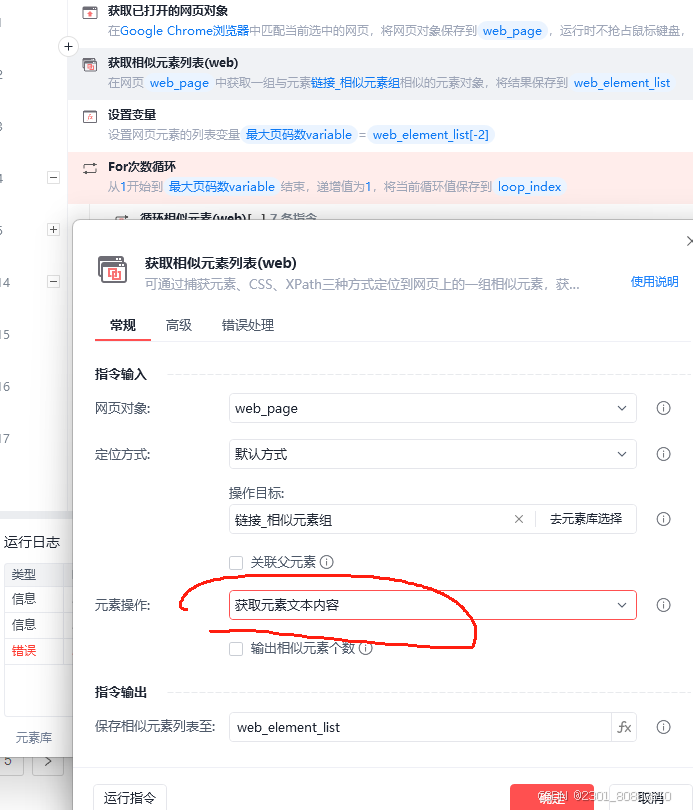
Task: Click the plus button to insert a step
Action: tap(68, 46)
